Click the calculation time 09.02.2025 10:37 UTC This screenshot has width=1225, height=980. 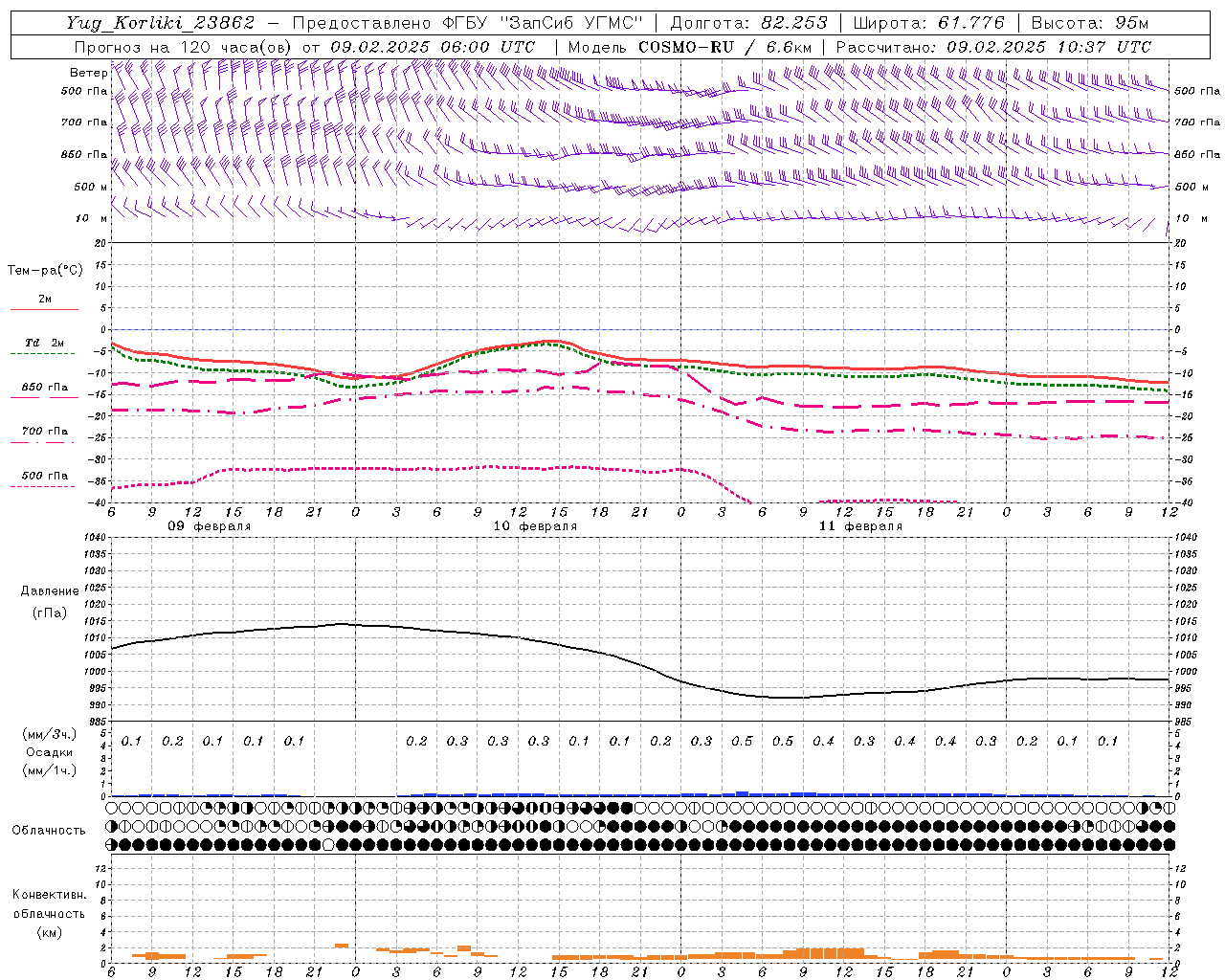point(1049,47)
